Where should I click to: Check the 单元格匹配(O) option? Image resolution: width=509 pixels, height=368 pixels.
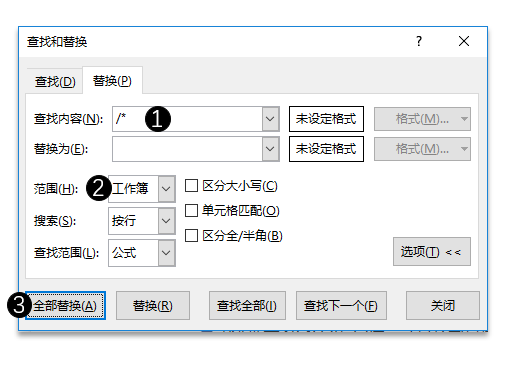[x=191, y=211]
